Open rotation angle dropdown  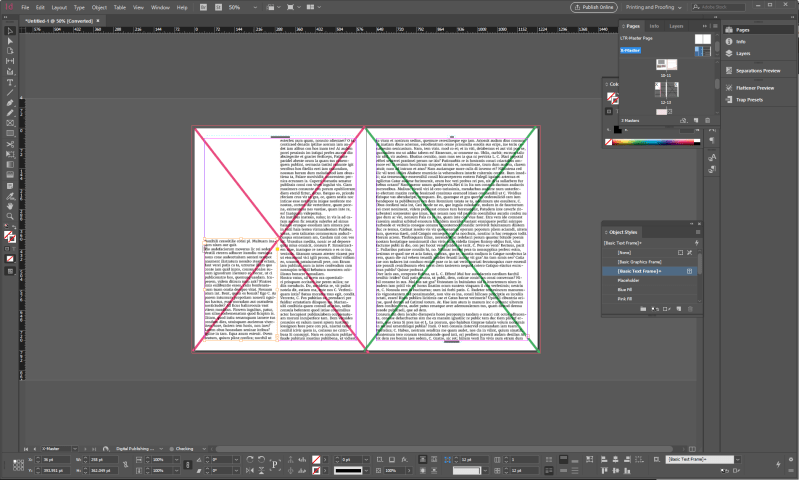pos(236,460)
